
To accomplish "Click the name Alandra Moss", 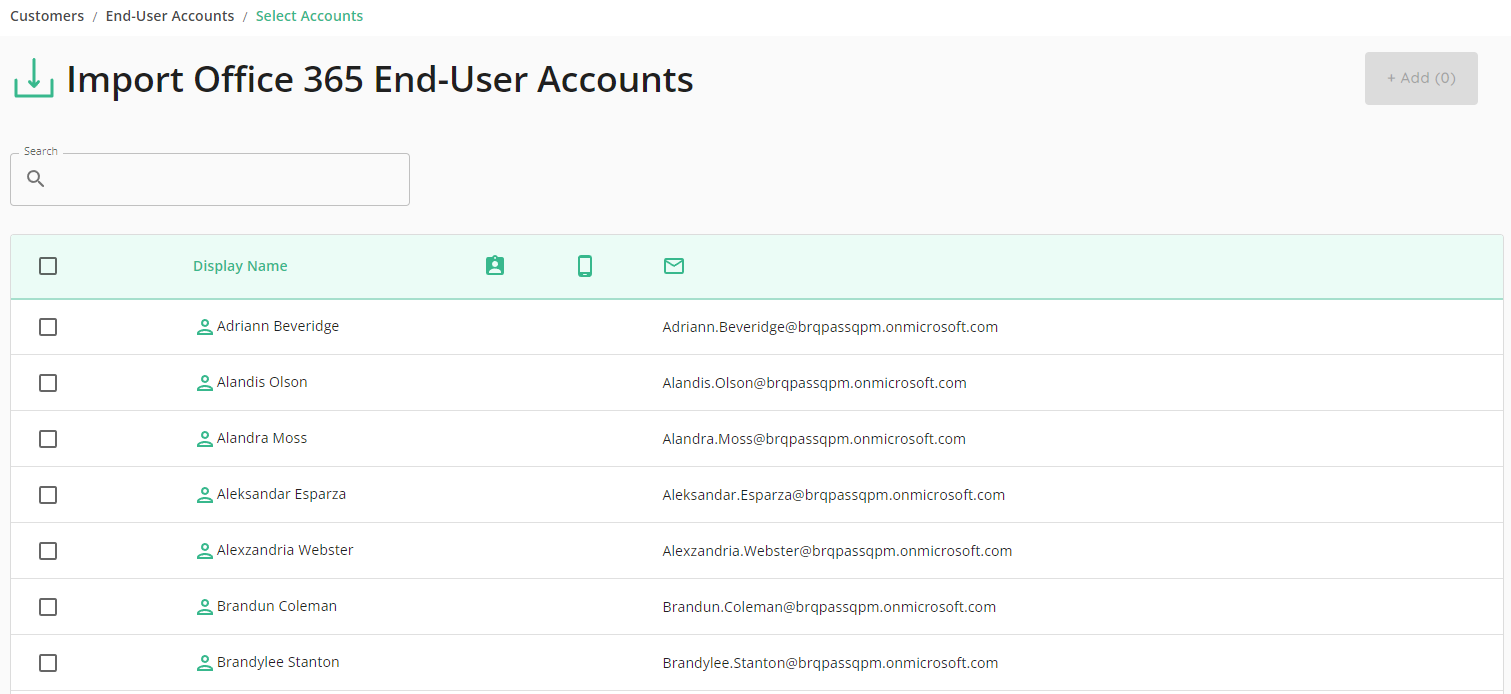I will [x=262, y=438].
